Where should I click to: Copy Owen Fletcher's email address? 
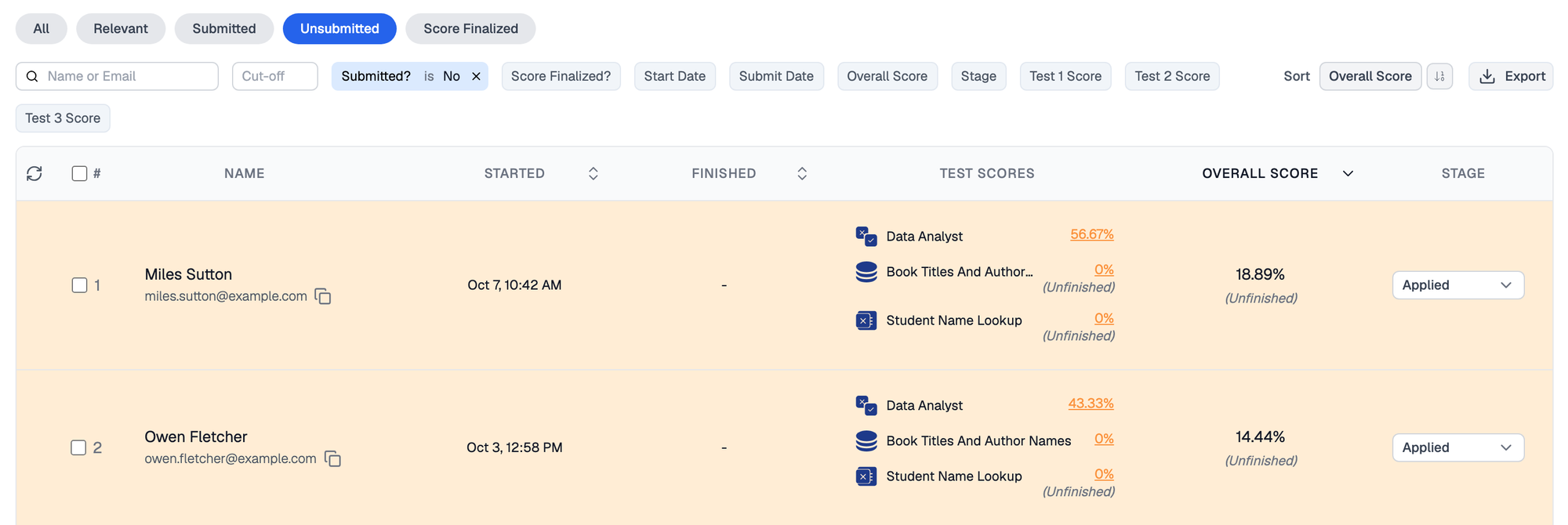click(x=332, y=458)
